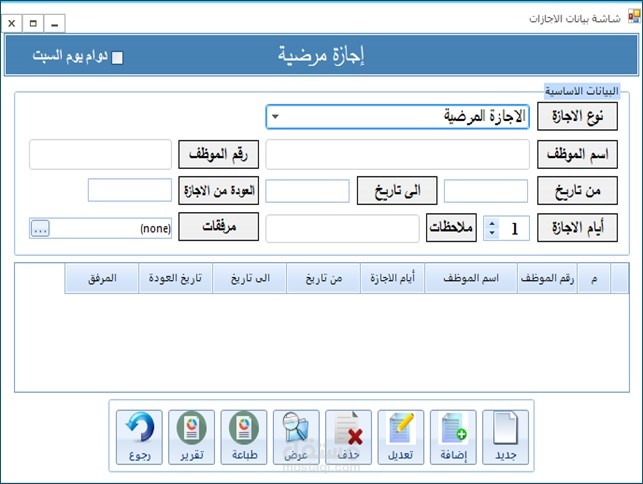Click the ملاحظات label button
The width and height of the screenshot is (643, 484).
[x=451, y=227]
